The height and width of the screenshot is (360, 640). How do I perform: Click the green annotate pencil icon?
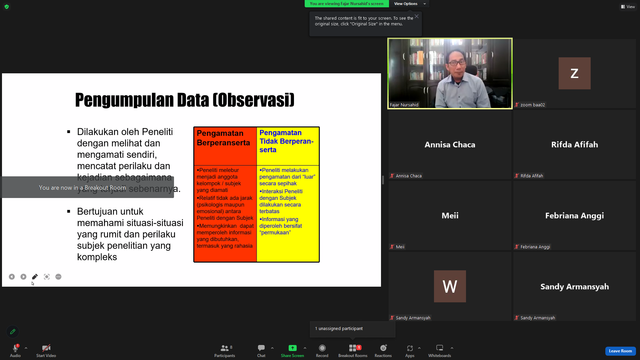click(13, 331)
